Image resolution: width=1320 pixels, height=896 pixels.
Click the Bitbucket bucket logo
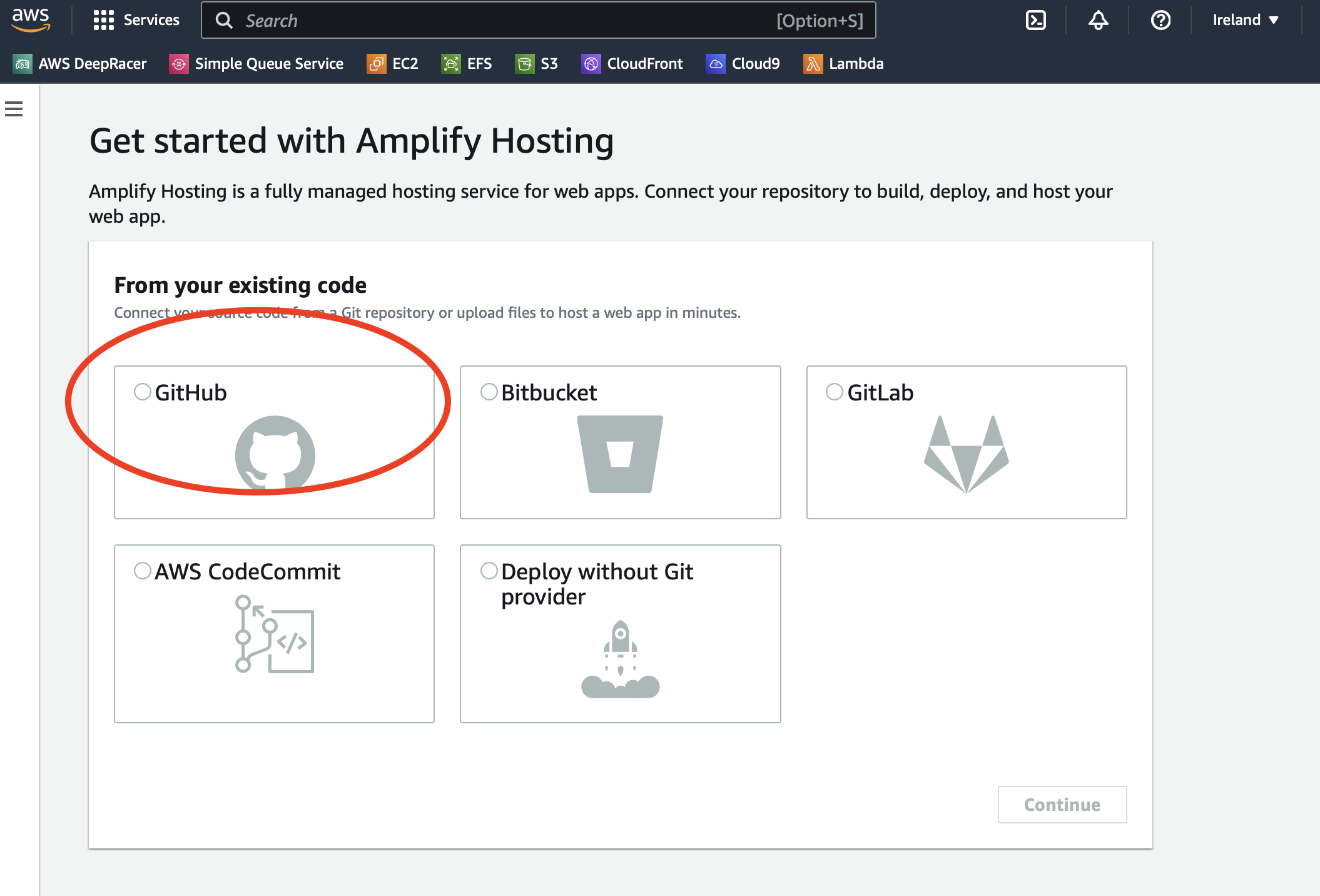pos(620,454)
